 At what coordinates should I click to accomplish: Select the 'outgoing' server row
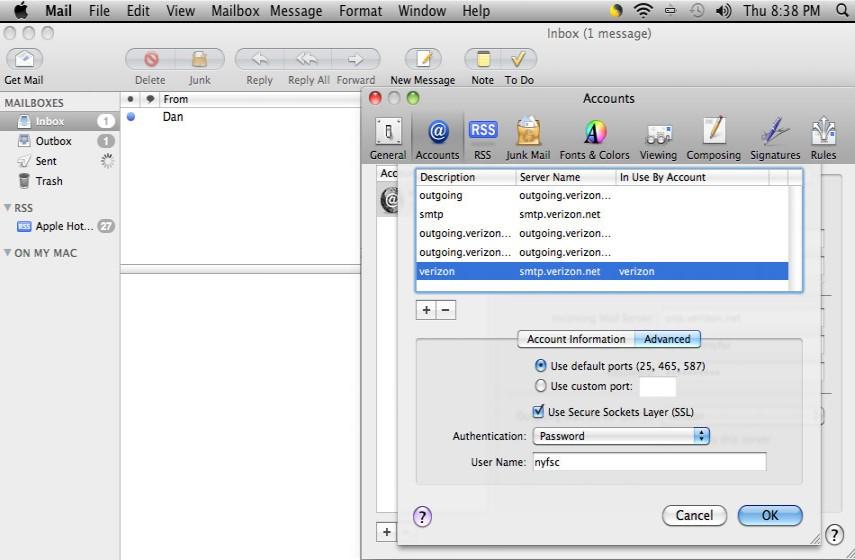pos(602,195)
